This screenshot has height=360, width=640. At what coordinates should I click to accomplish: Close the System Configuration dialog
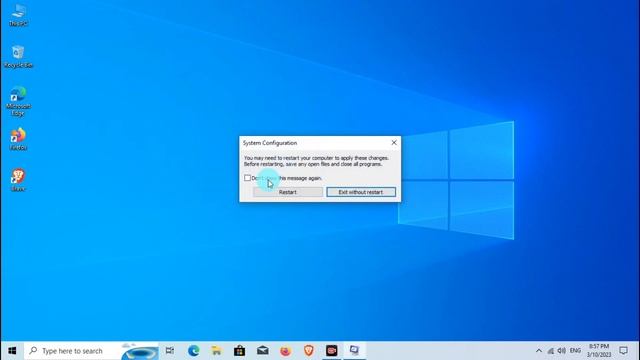394,142
